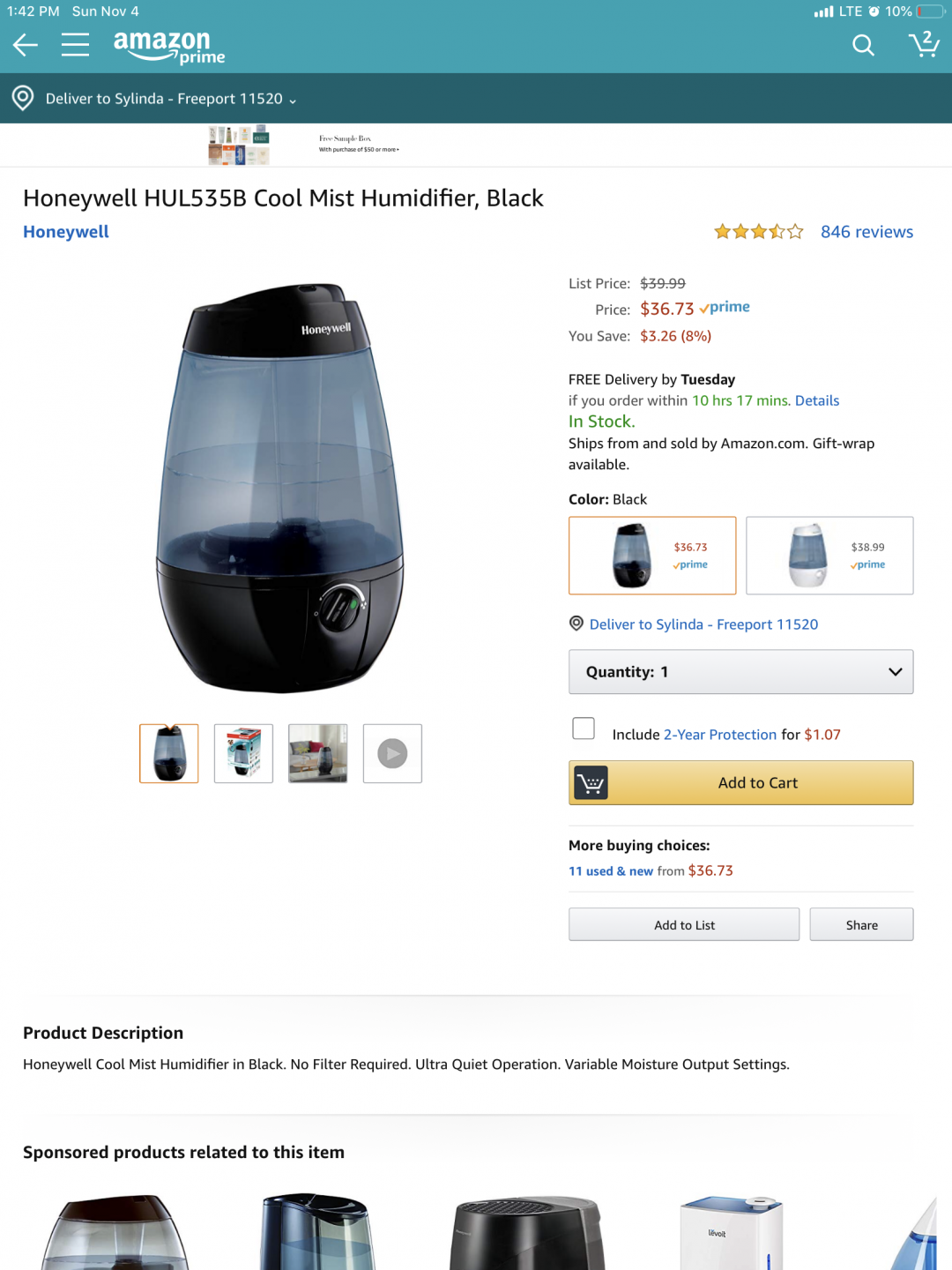The image size is (952, 1270).
Task: Expand the Quantity dropdown
Action: 740,672
